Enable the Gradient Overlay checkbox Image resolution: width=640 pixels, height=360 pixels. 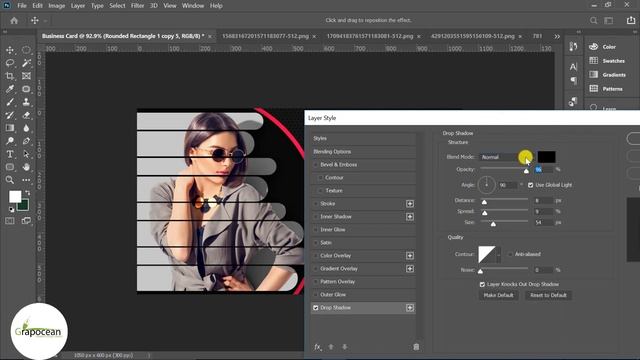click(x=316, y=269)
